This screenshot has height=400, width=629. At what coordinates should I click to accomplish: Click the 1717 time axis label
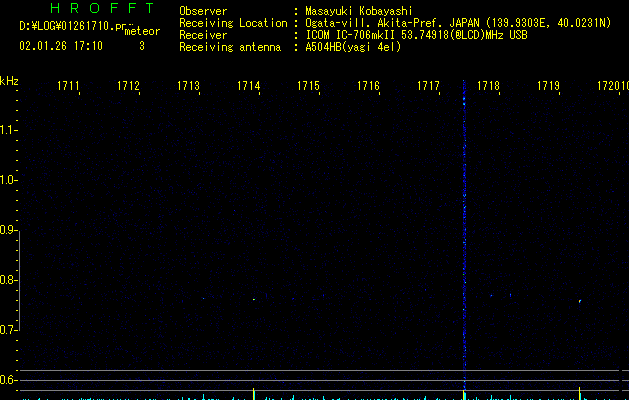coord(428,86)
